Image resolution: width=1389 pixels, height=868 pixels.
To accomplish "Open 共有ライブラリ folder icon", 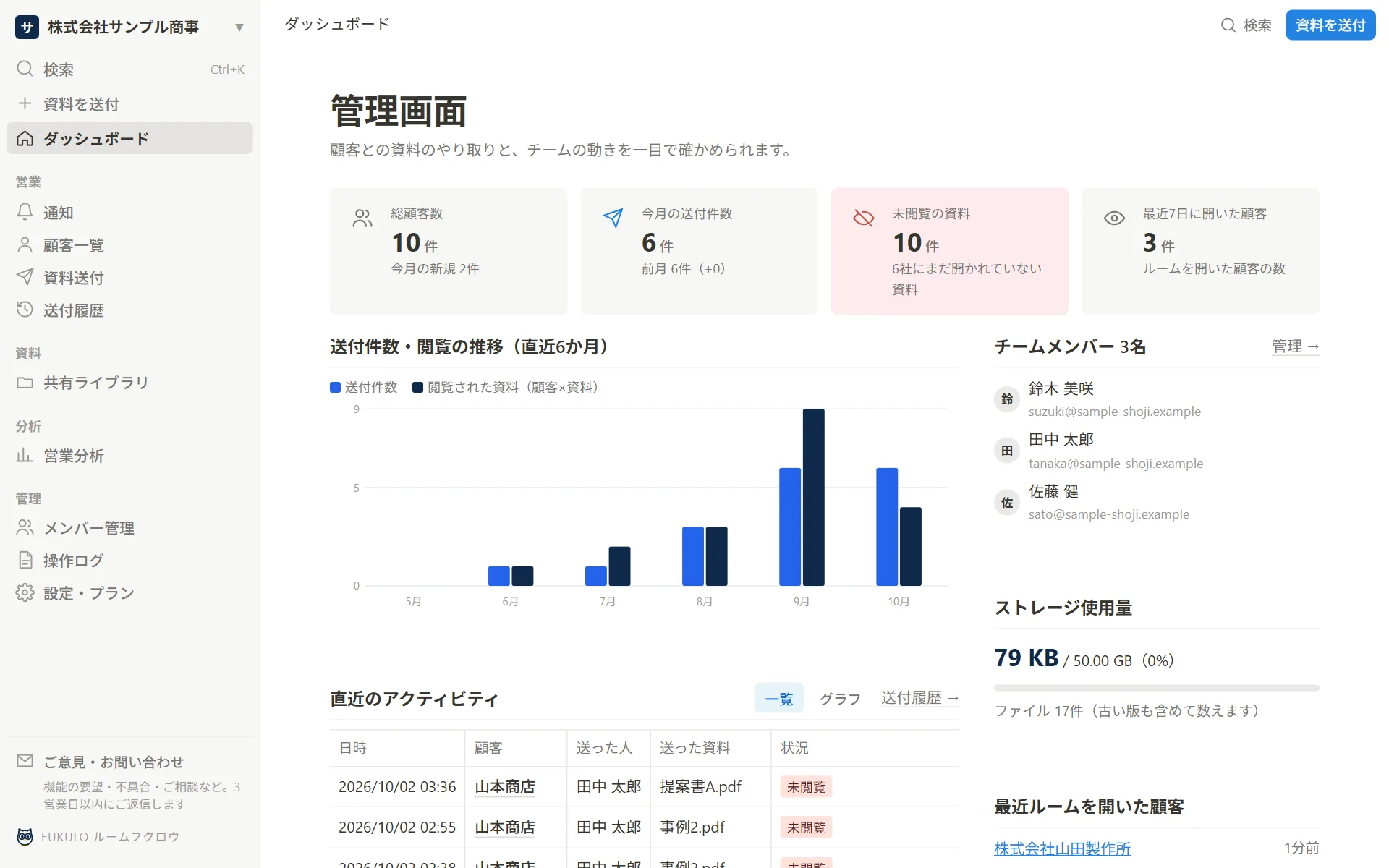I will pyautogui.click(x=25, y=382).
